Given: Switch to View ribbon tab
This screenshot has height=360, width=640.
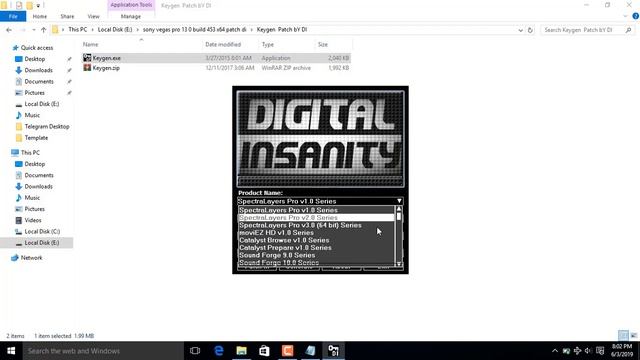Looking at the screenshot, I should [x=93, y=16].
